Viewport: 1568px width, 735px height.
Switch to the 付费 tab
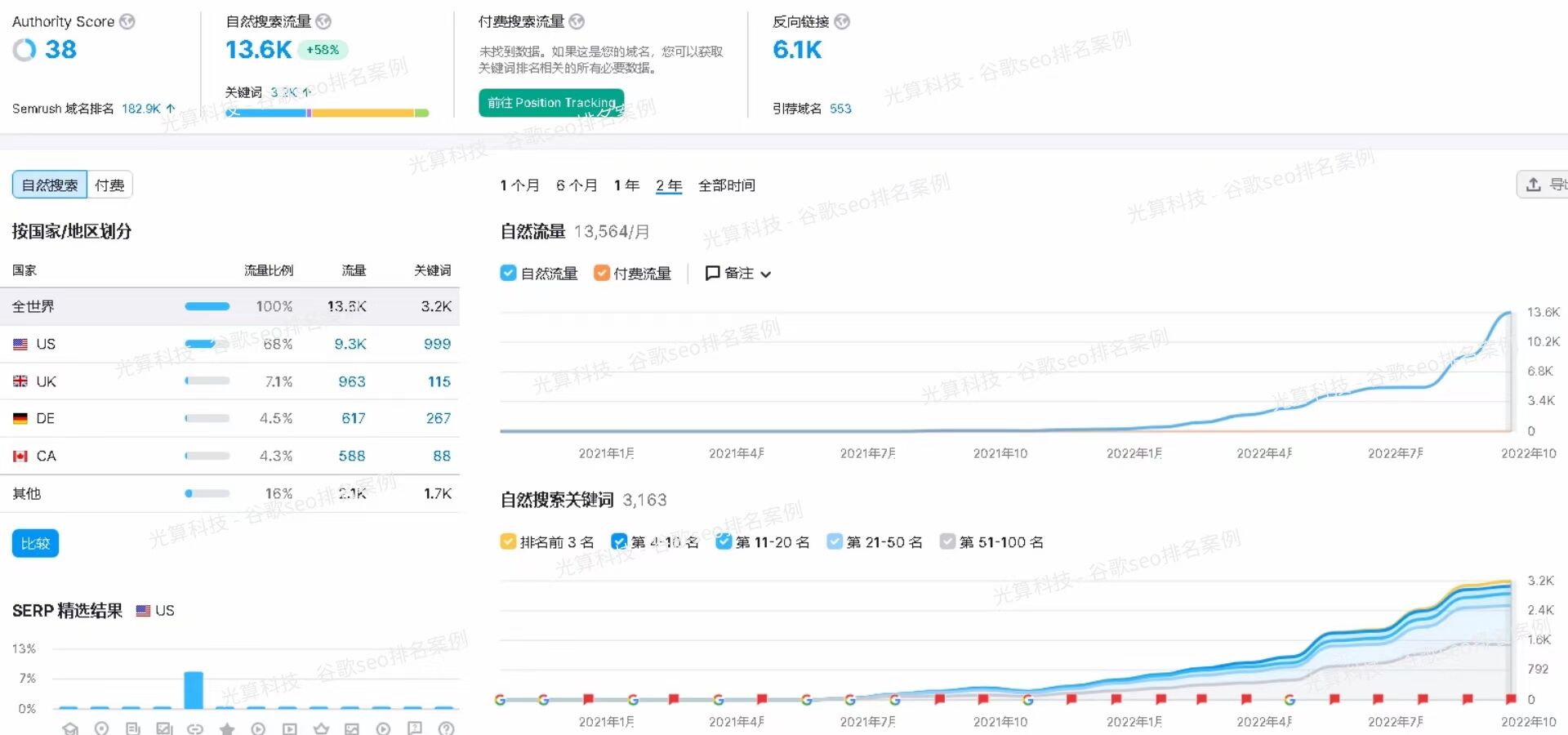click(109, 184)
